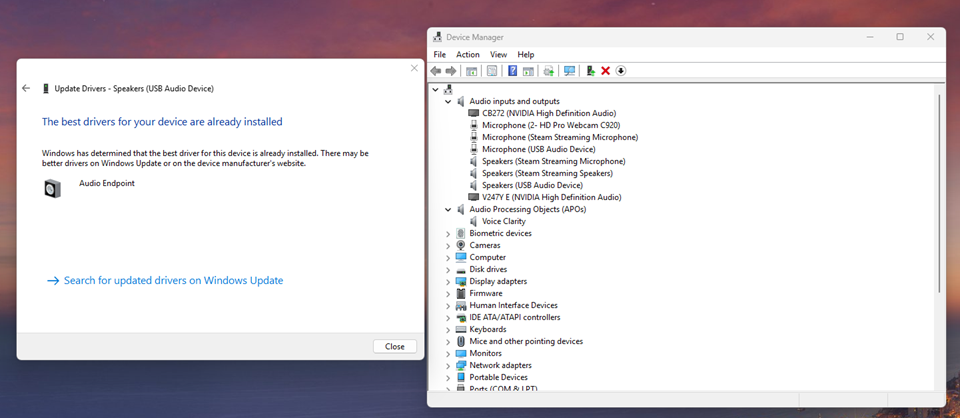Screen dimensions: 960x418
Task: Click the Mice and other pointing devices icon
Action: [461, 341]
